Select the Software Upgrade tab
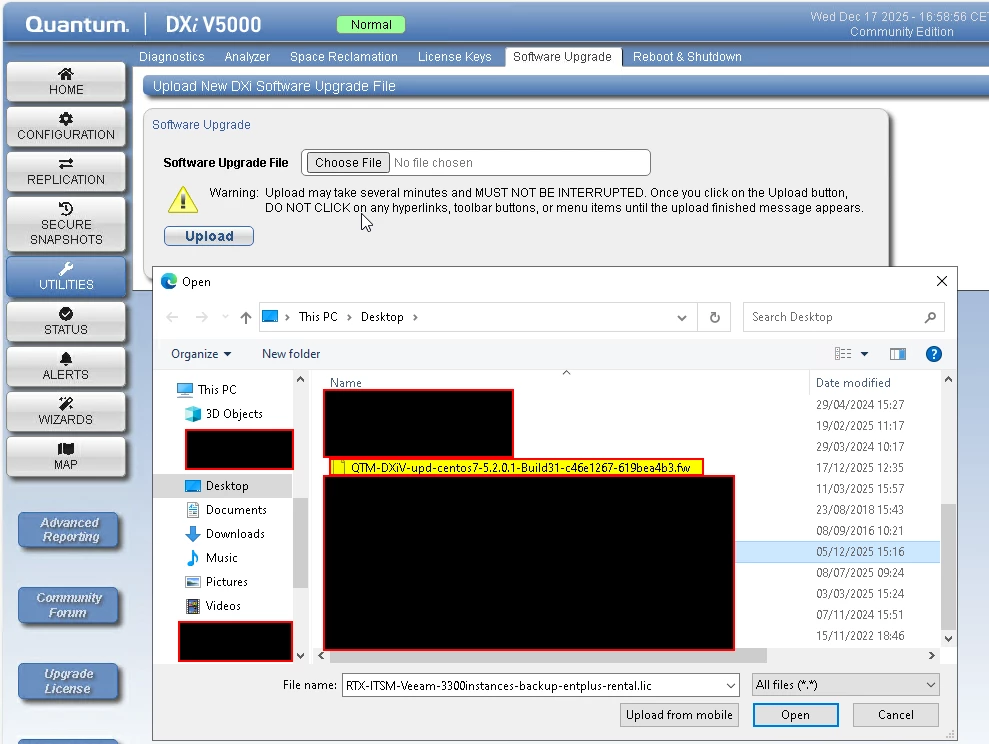The height and width of the screenshot is (744, 989). tap(562, 57)
